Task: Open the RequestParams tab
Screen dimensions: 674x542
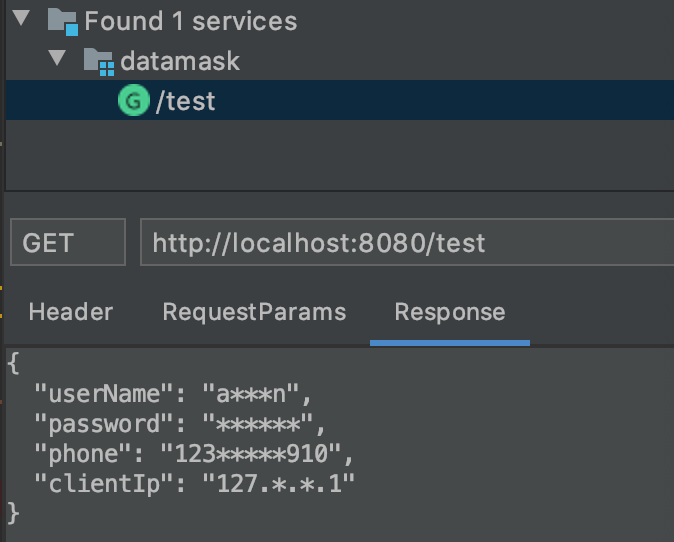Action: click(x=254, y=312)
